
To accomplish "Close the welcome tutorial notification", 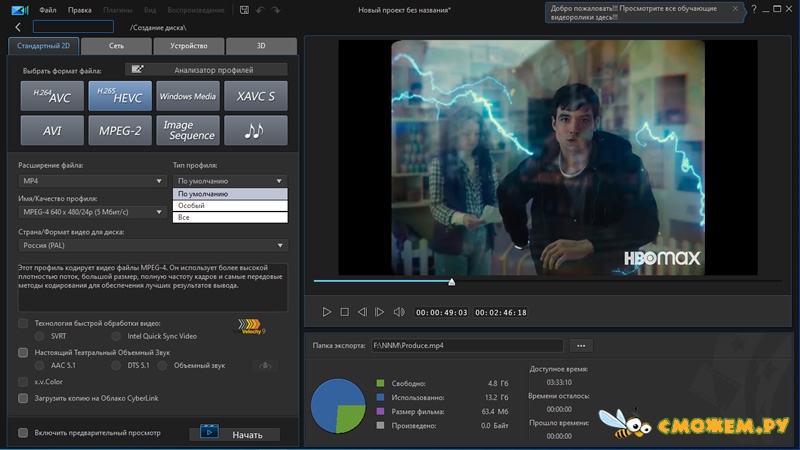I will click(x=735, y=8).
